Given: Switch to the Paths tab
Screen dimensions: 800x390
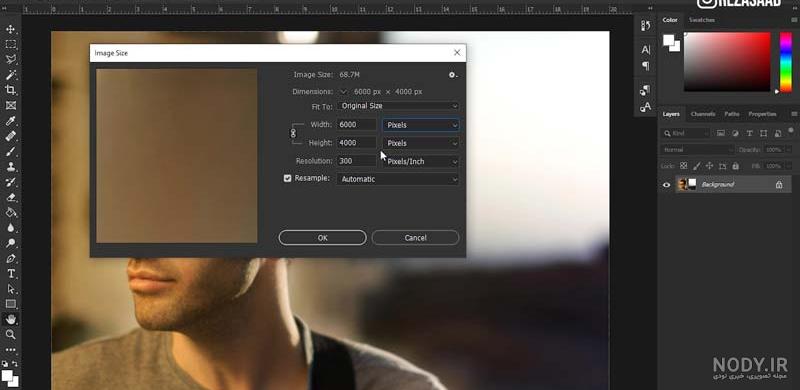Looking at the screenshot, I should click(x=732, y=114).
